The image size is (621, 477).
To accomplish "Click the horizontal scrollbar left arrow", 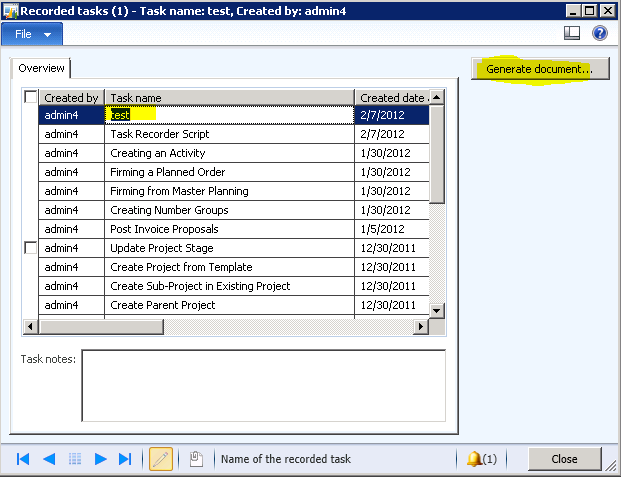I will click(x=30, y=327).
